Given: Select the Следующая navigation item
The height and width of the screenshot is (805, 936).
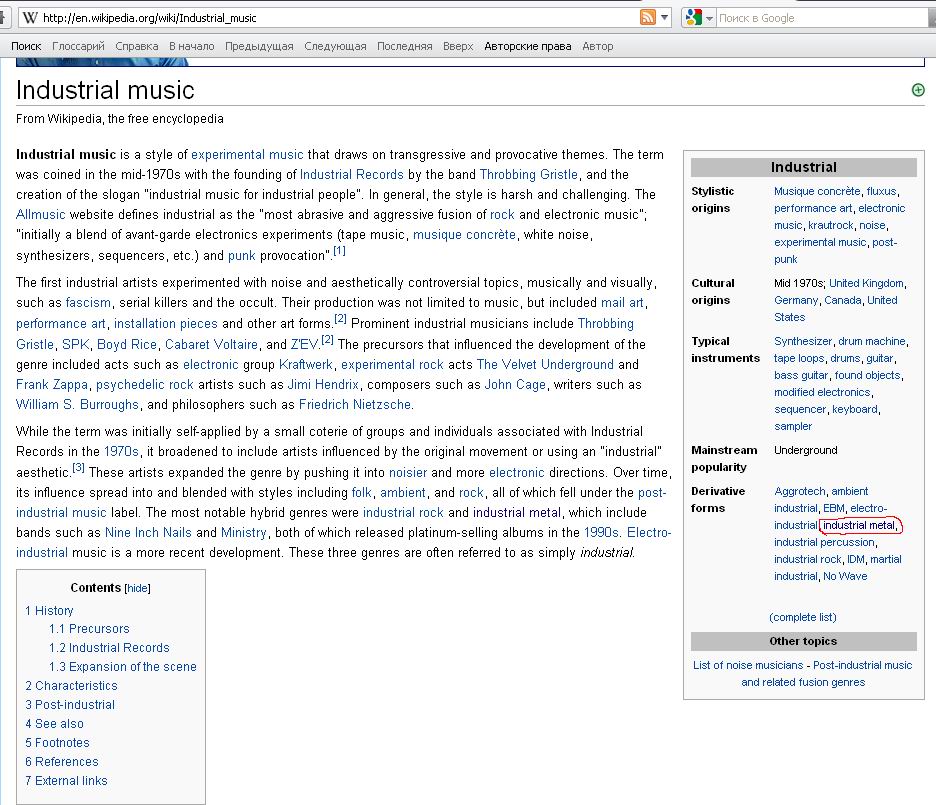Looking at the screenshot, I should pos(335,46).
